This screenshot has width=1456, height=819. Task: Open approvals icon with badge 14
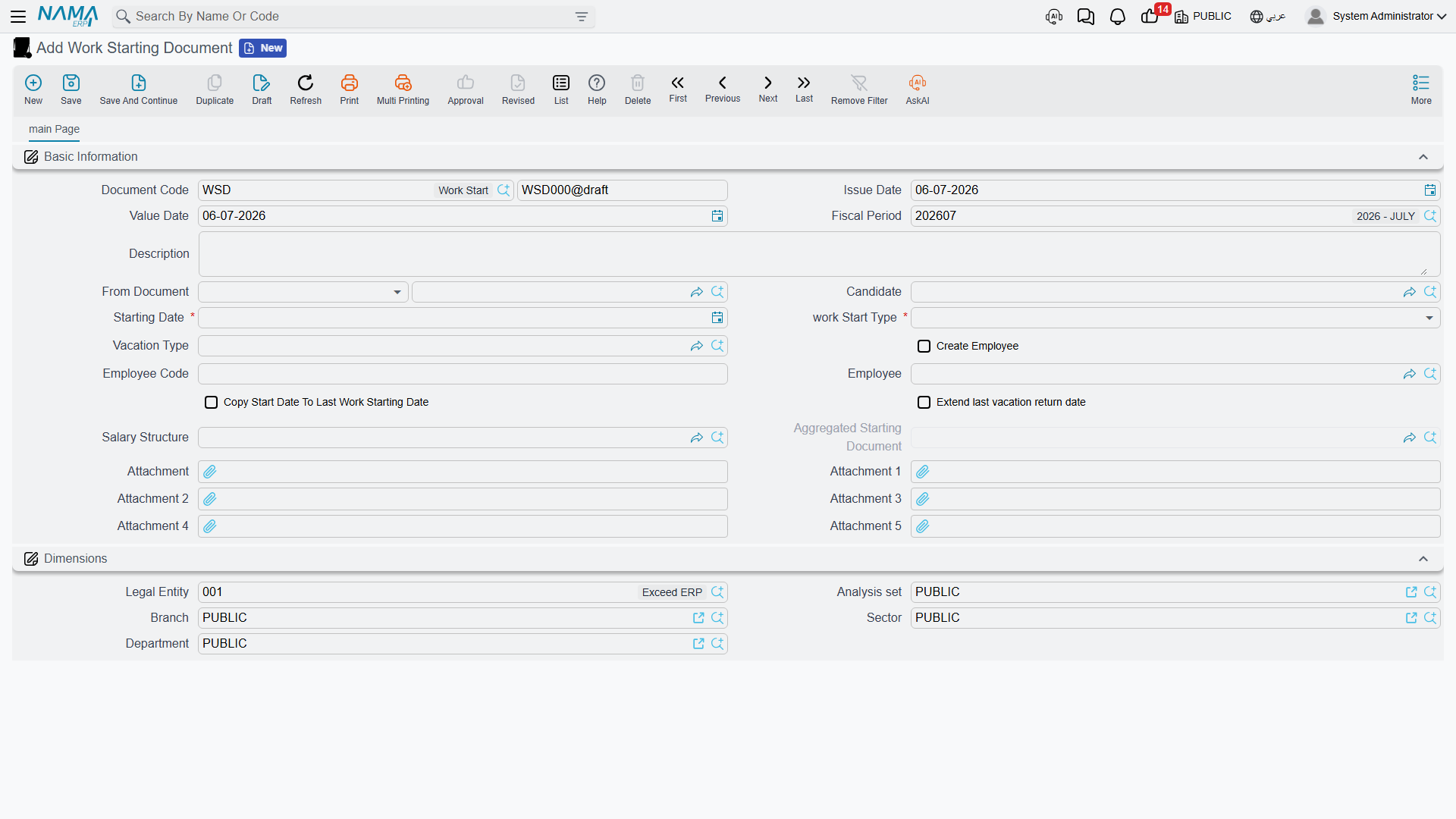[1151, 15]
